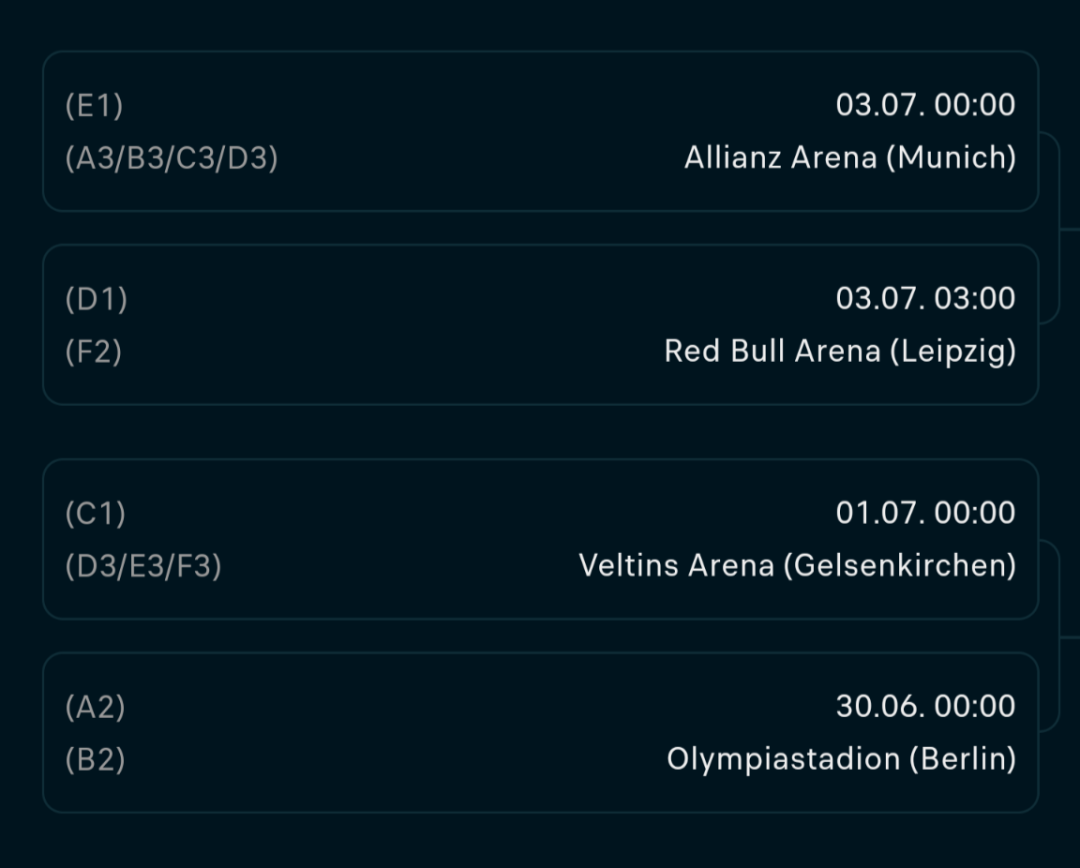
Task: Open the D1 vs F2 match card
Action: click(541, 324)
